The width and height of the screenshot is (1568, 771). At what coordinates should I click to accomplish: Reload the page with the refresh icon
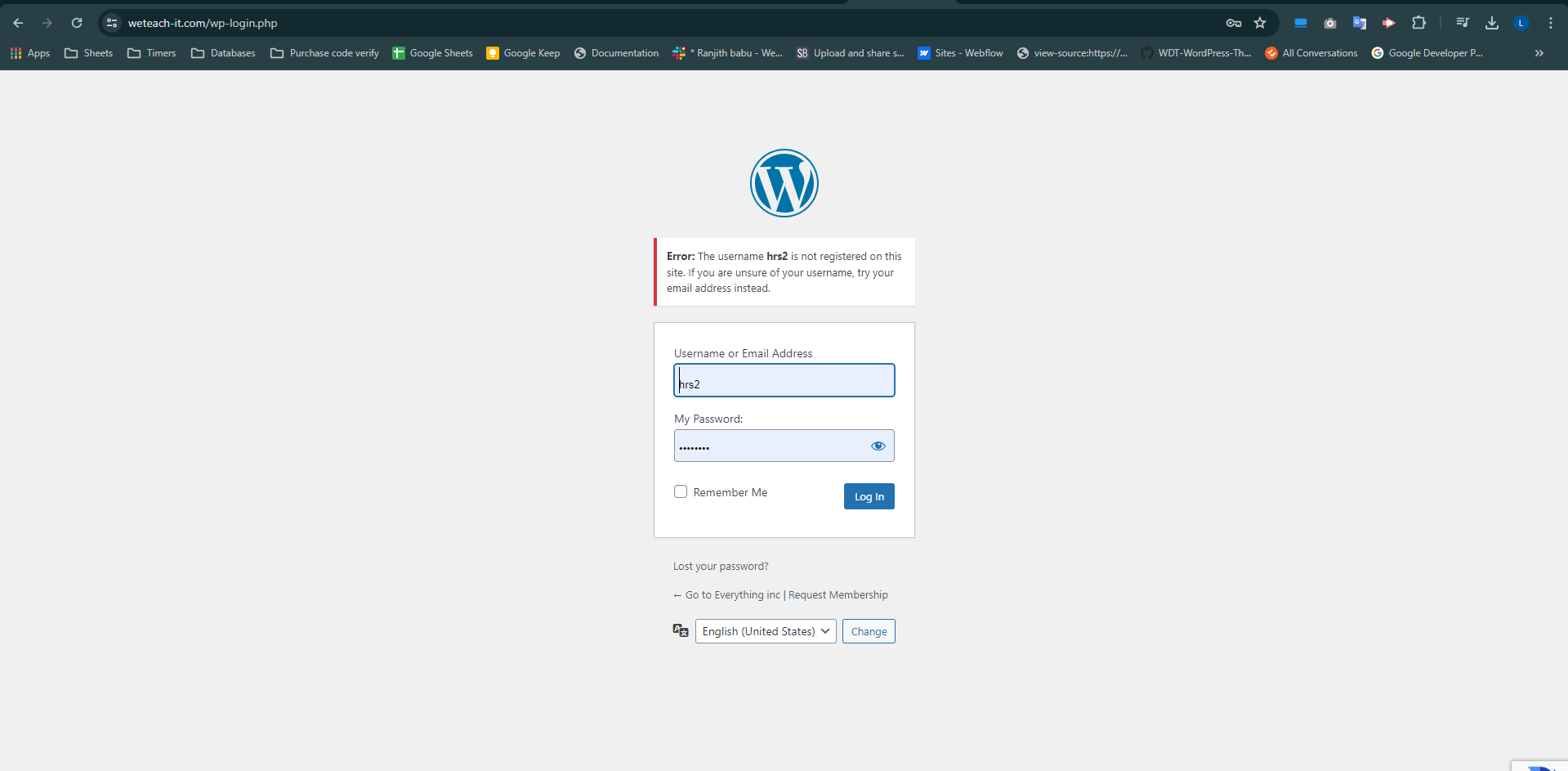pyautogui.click(x=77, y=23)
